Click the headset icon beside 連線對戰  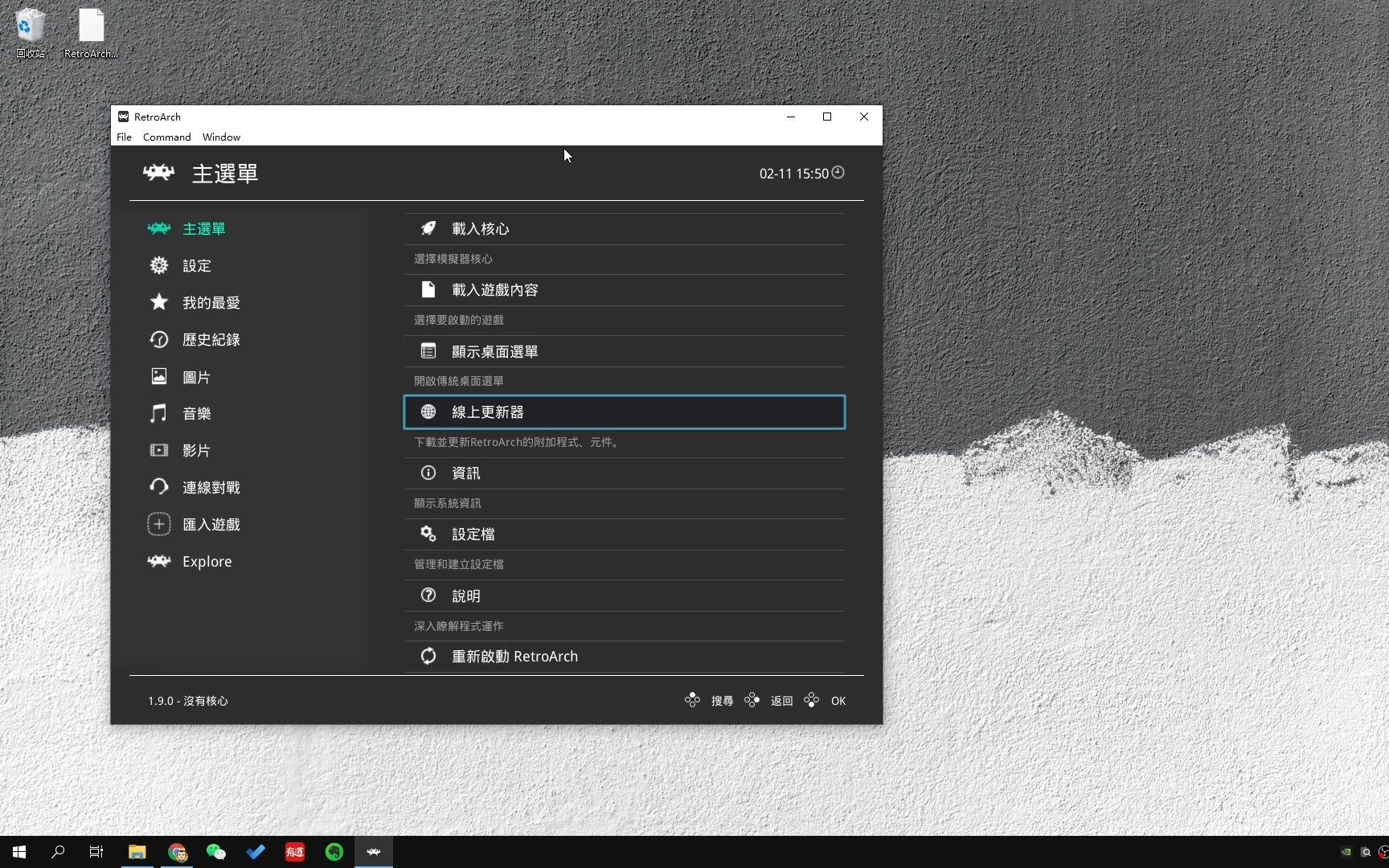click(x=159, y=487)
